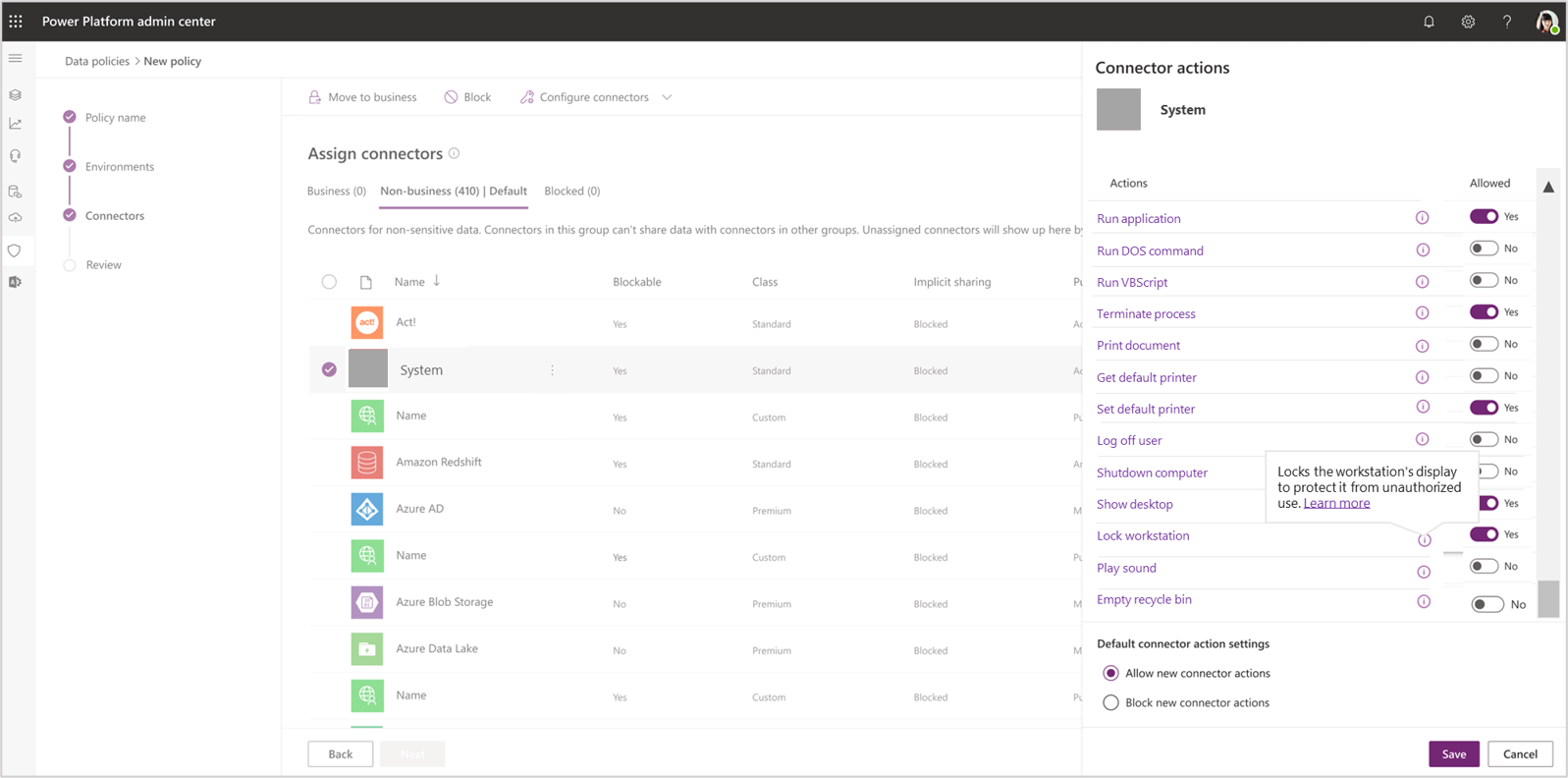Screen dimensions: 1568x778
Task: Toggle Play sound allowed switch
Action: (1484, 566)
